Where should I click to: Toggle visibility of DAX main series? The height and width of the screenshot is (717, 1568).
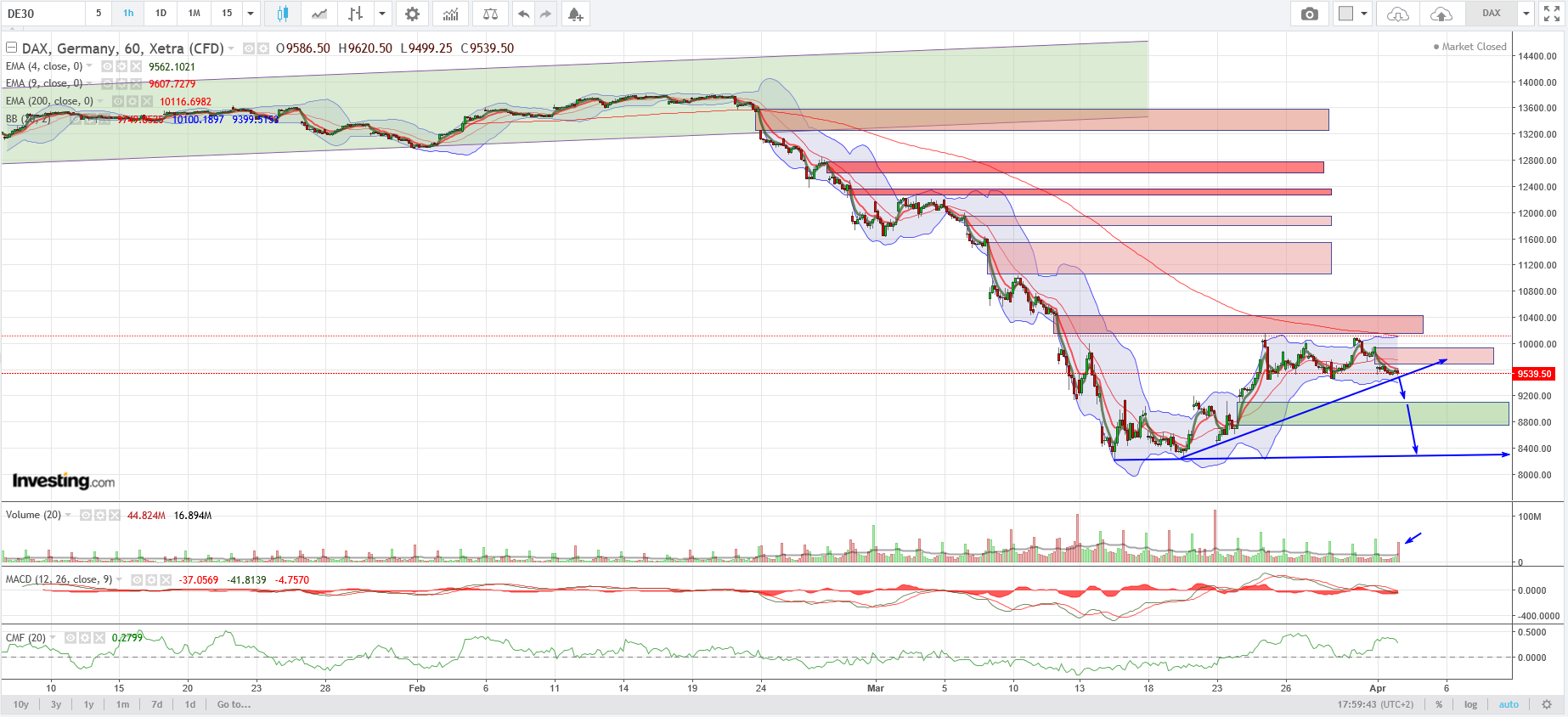249,48
